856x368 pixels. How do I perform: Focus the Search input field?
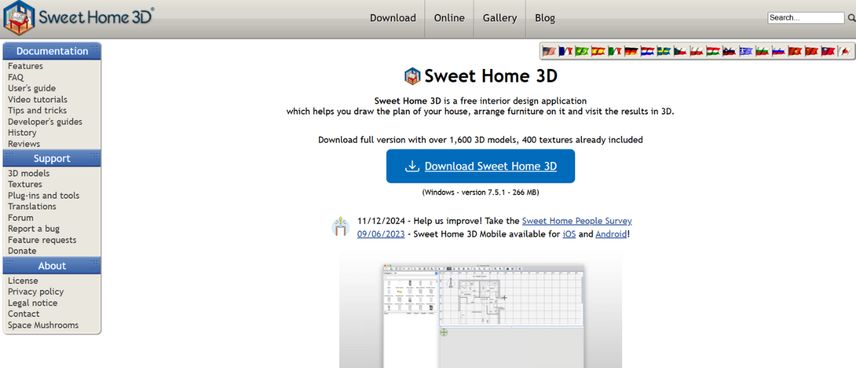[806, 18]
